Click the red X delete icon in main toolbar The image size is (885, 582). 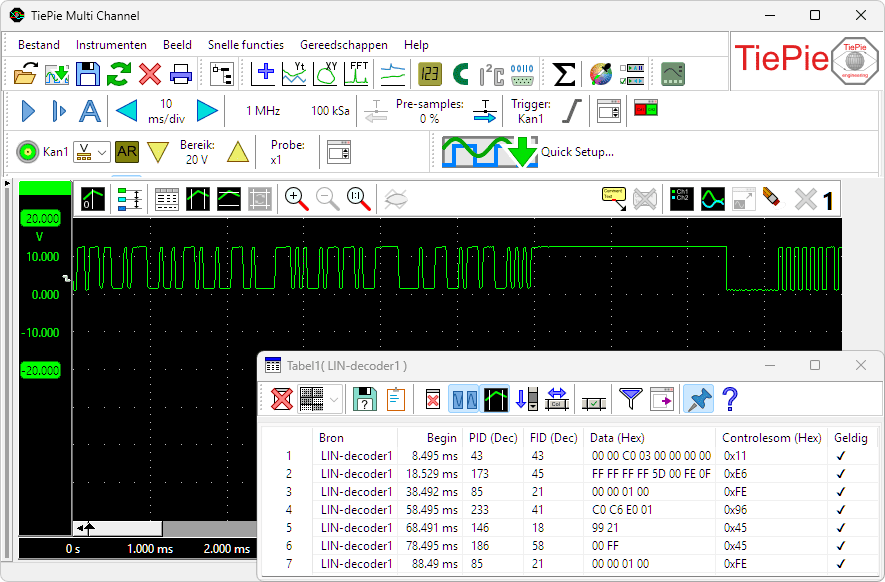(x=150, y=74)
